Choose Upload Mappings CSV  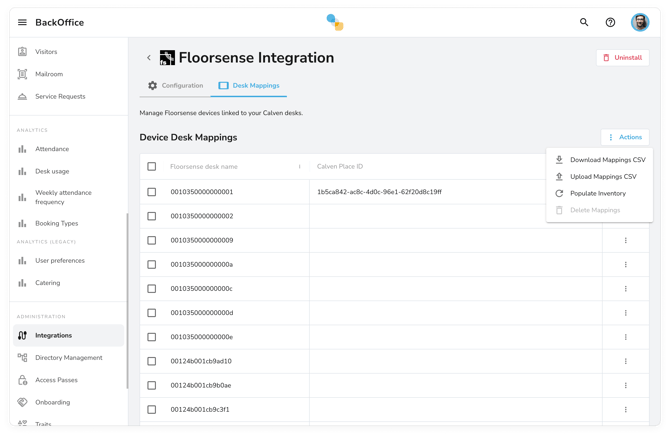[x=599, y=176]
